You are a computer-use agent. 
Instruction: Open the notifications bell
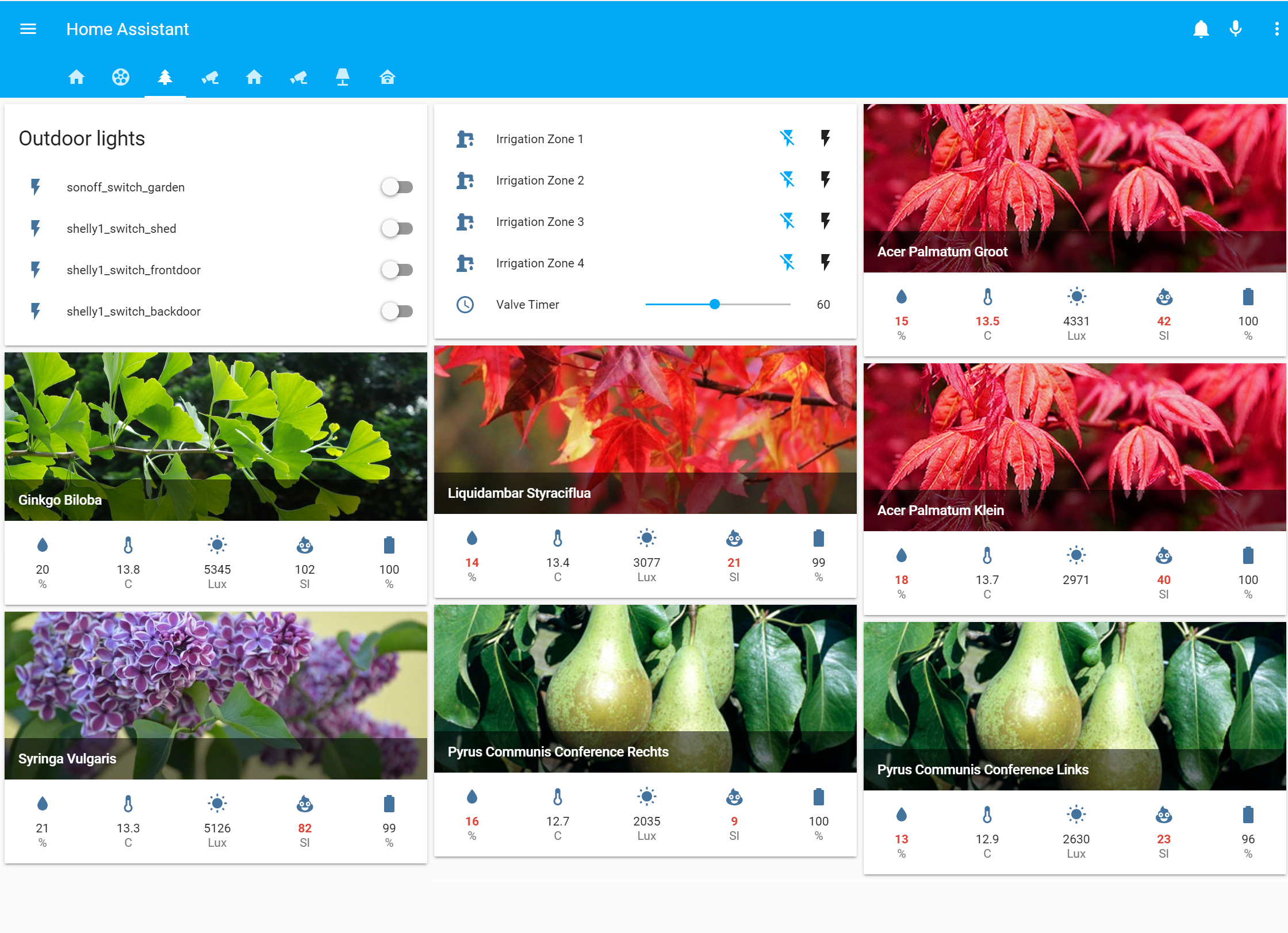coord(1201,29)
